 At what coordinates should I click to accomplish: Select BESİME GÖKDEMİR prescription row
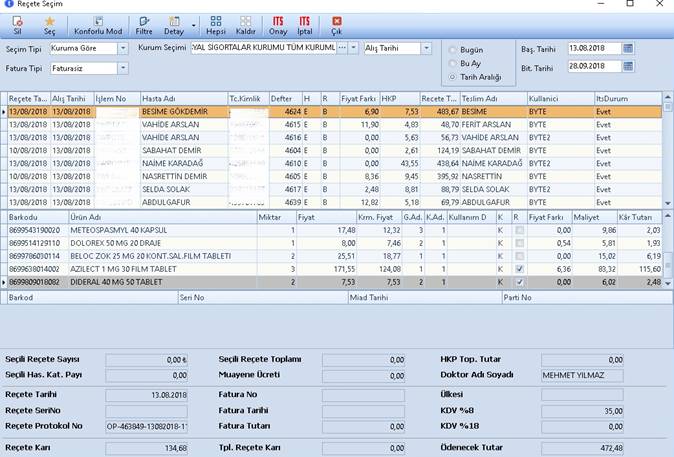click(x=334, y=111)
